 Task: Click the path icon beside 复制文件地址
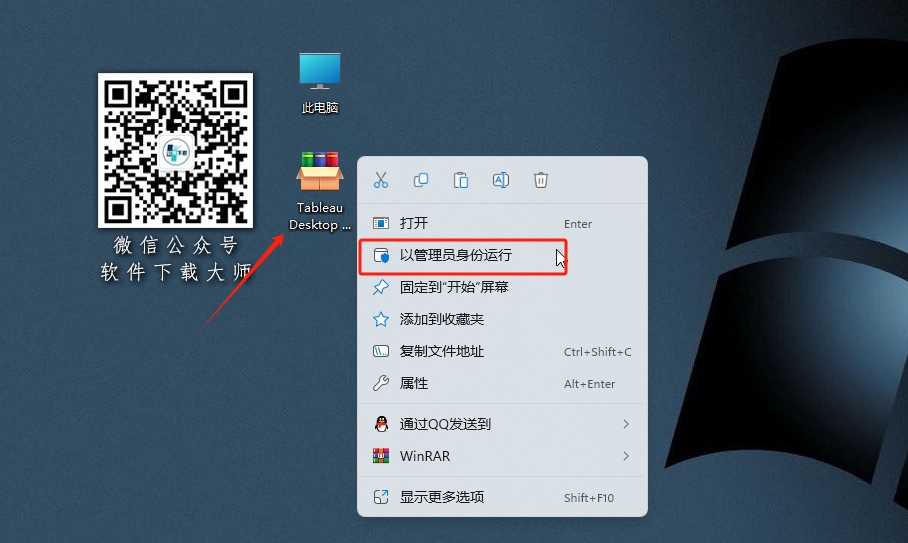point(380,351)
